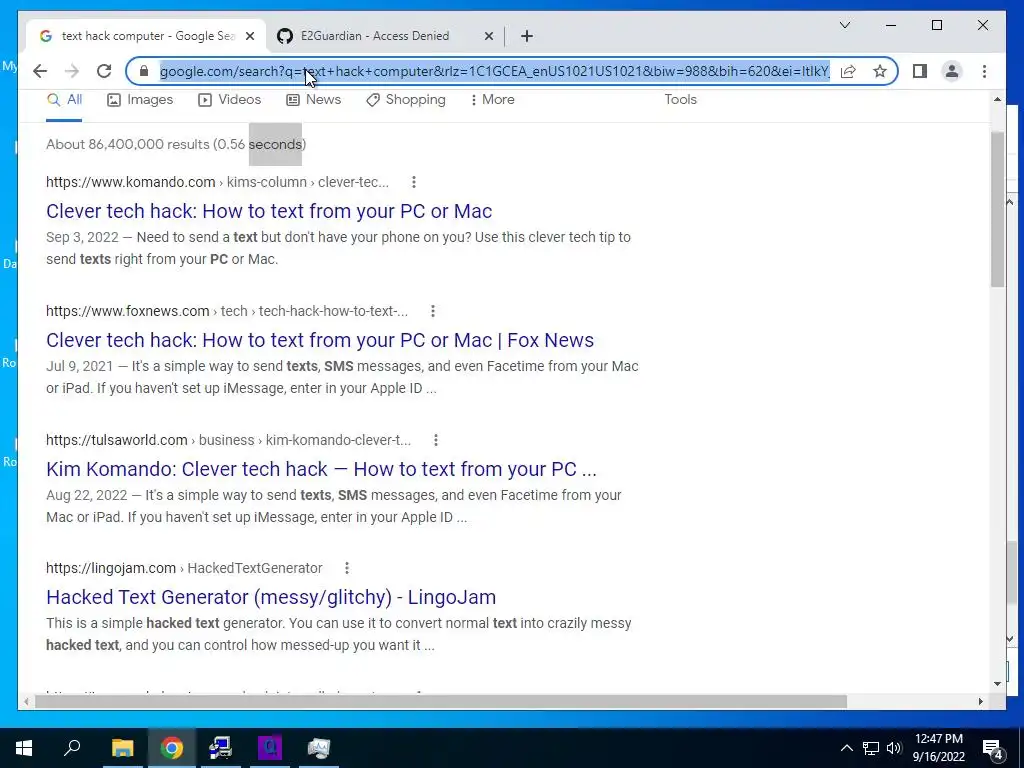The image size is (1024, 768).
Task: Open Windows taskbar search
Action: 72,748
